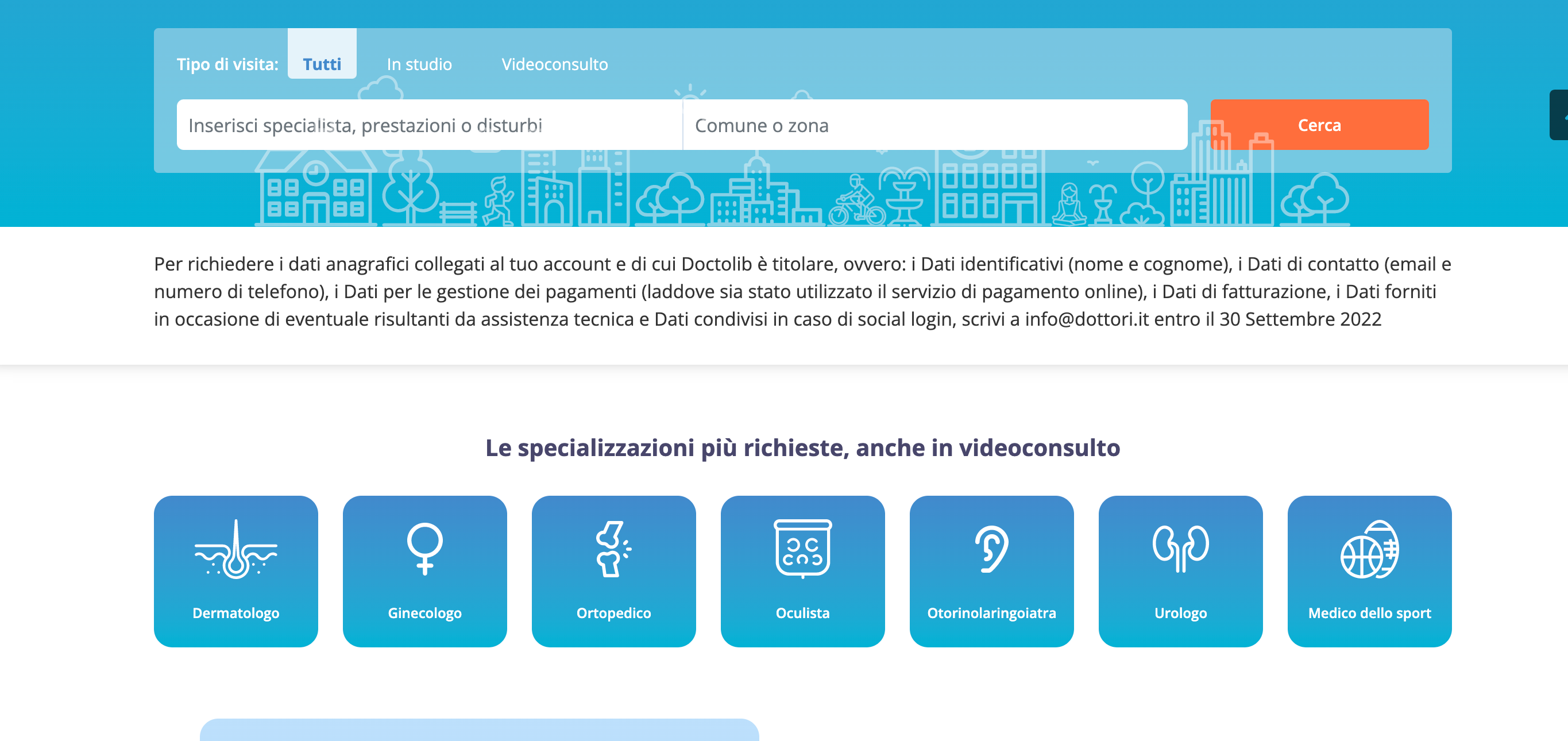Select the Tutti visit type tab
The height and width of the screenshot is (741, 1568).
pos(322,54)
